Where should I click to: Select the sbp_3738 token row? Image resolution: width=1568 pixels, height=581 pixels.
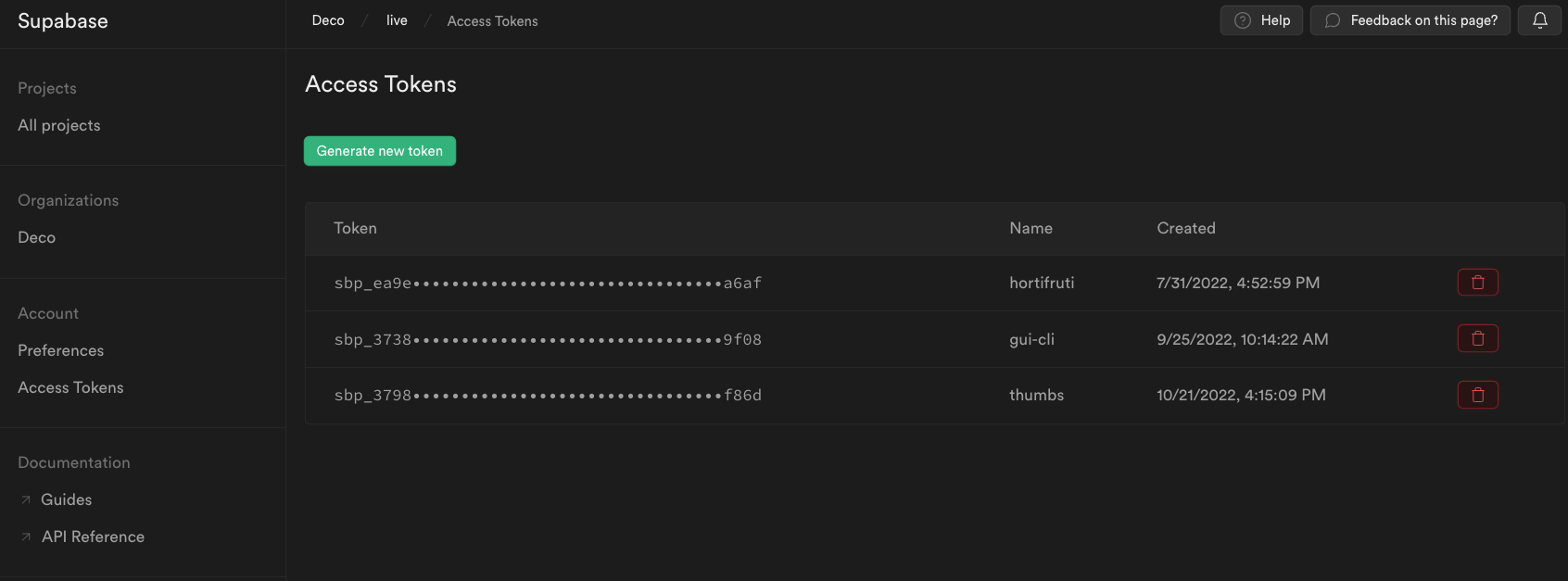coord(548,340)
